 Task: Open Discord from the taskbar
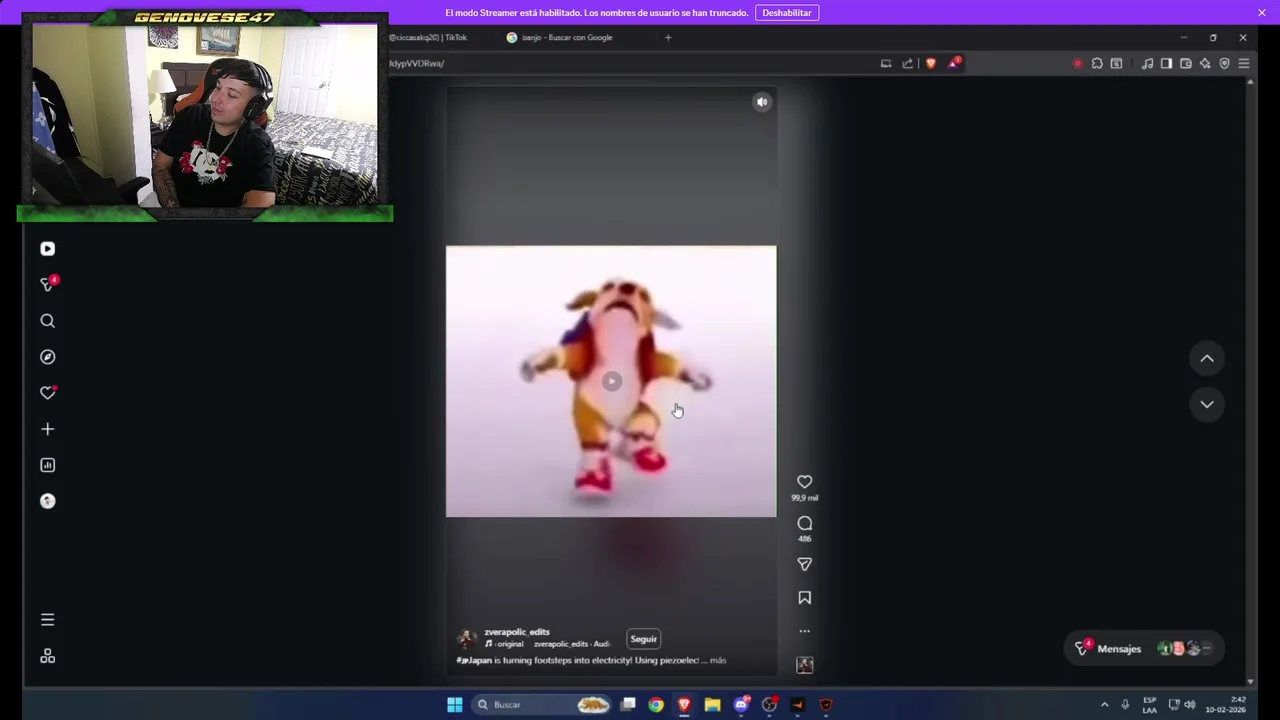coord(741,705)
